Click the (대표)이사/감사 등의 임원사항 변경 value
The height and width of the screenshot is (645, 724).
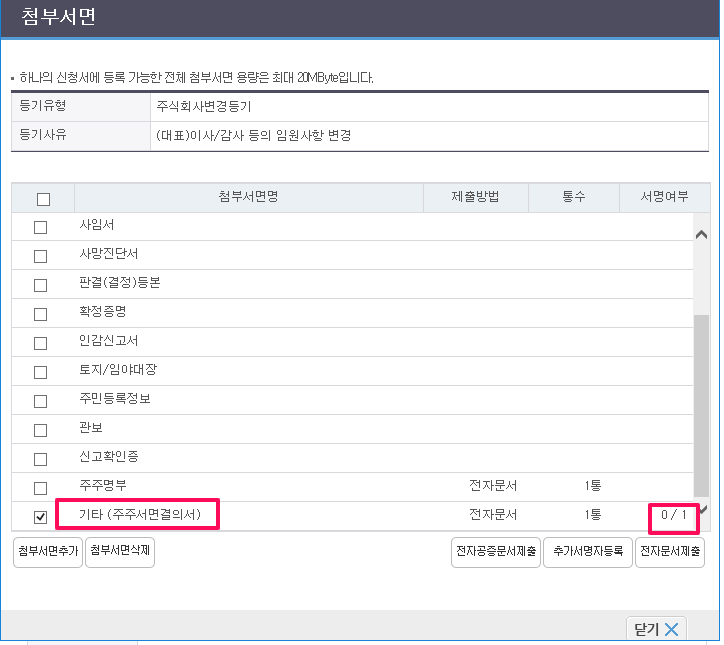click(x=253, y=135)
